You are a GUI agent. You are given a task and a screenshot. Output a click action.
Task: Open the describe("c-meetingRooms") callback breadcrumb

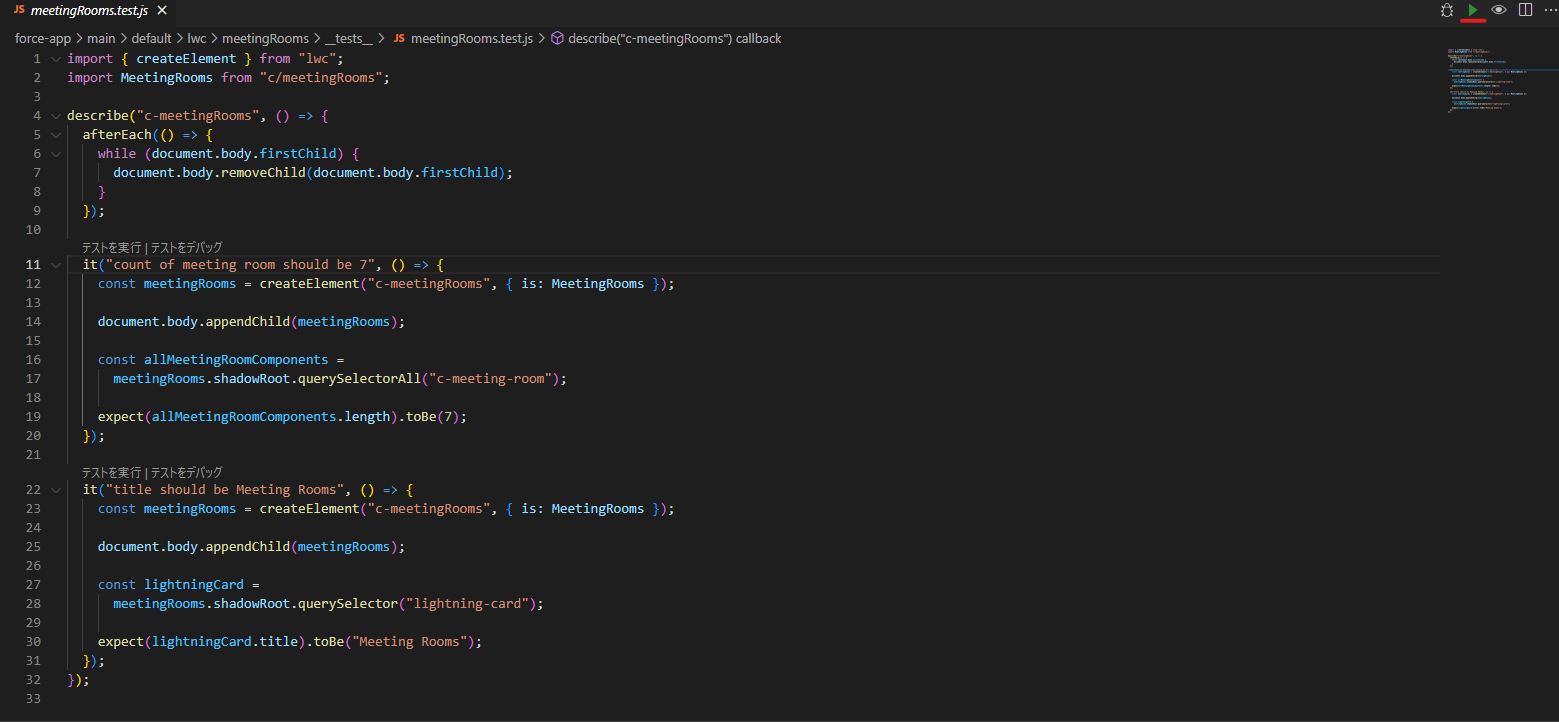coord(675,38)
